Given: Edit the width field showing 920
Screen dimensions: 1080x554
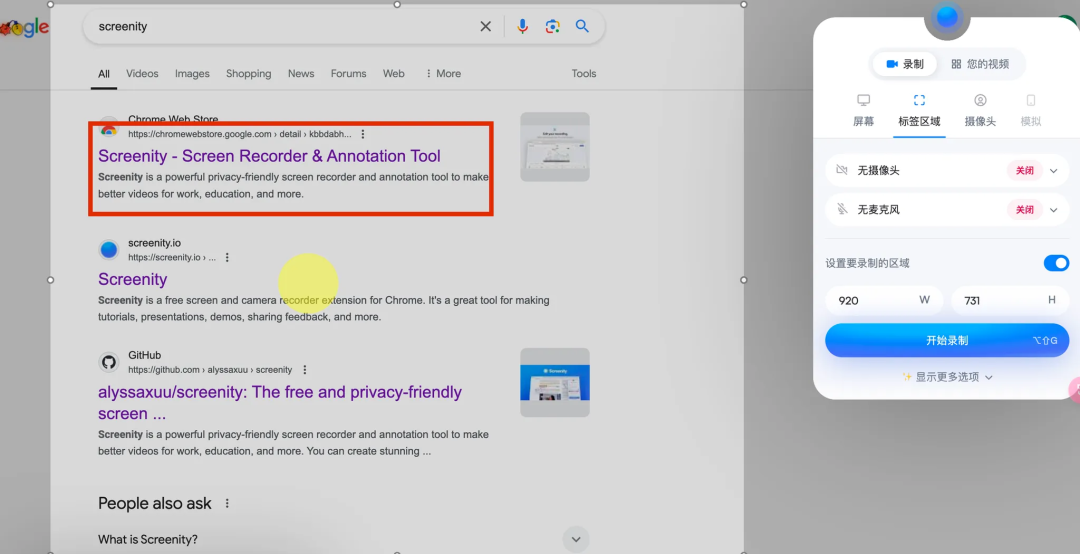Looking at the screenshot, I should pos(884,300).
